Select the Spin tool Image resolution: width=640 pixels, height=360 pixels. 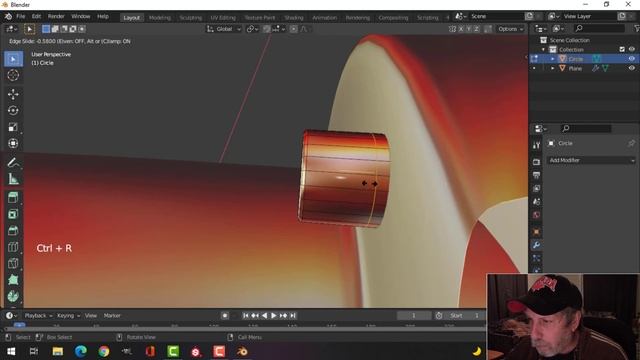click(x=13, y=296)
